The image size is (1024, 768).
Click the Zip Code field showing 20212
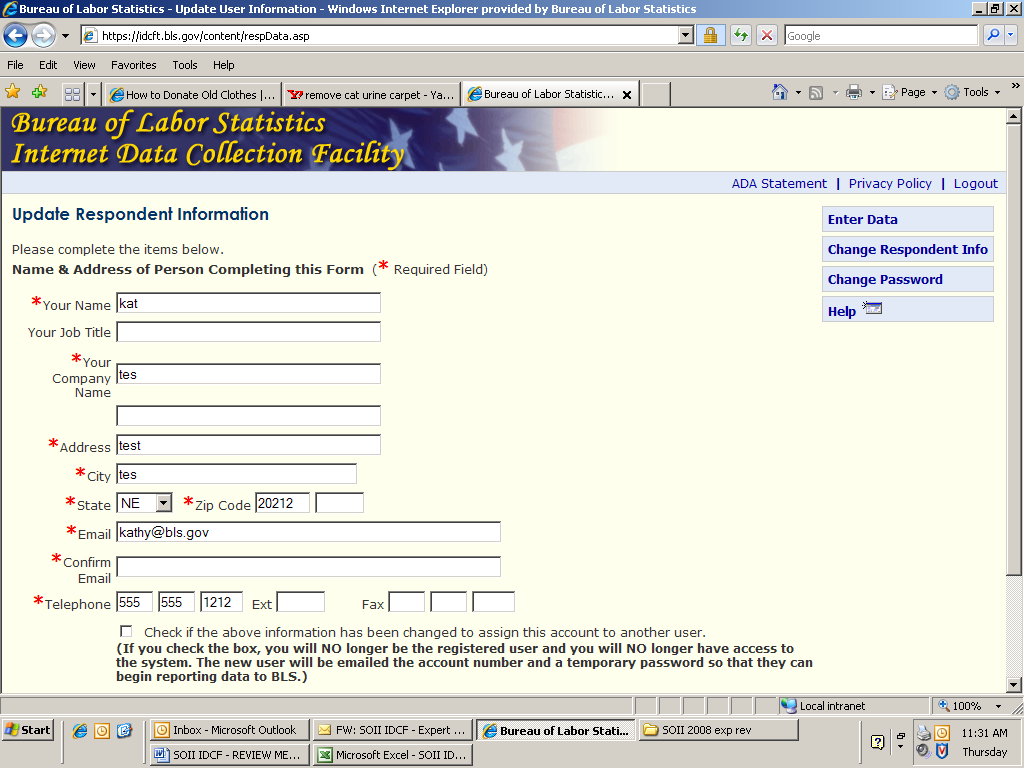[x=282, y=503]
